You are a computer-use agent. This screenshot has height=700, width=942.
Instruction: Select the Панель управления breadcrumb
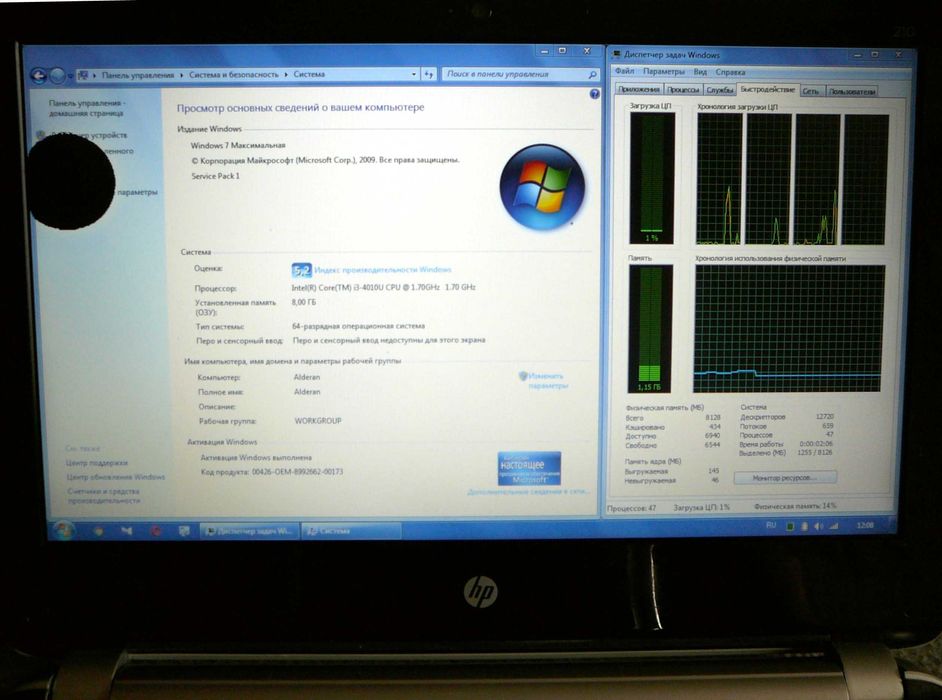138,75
